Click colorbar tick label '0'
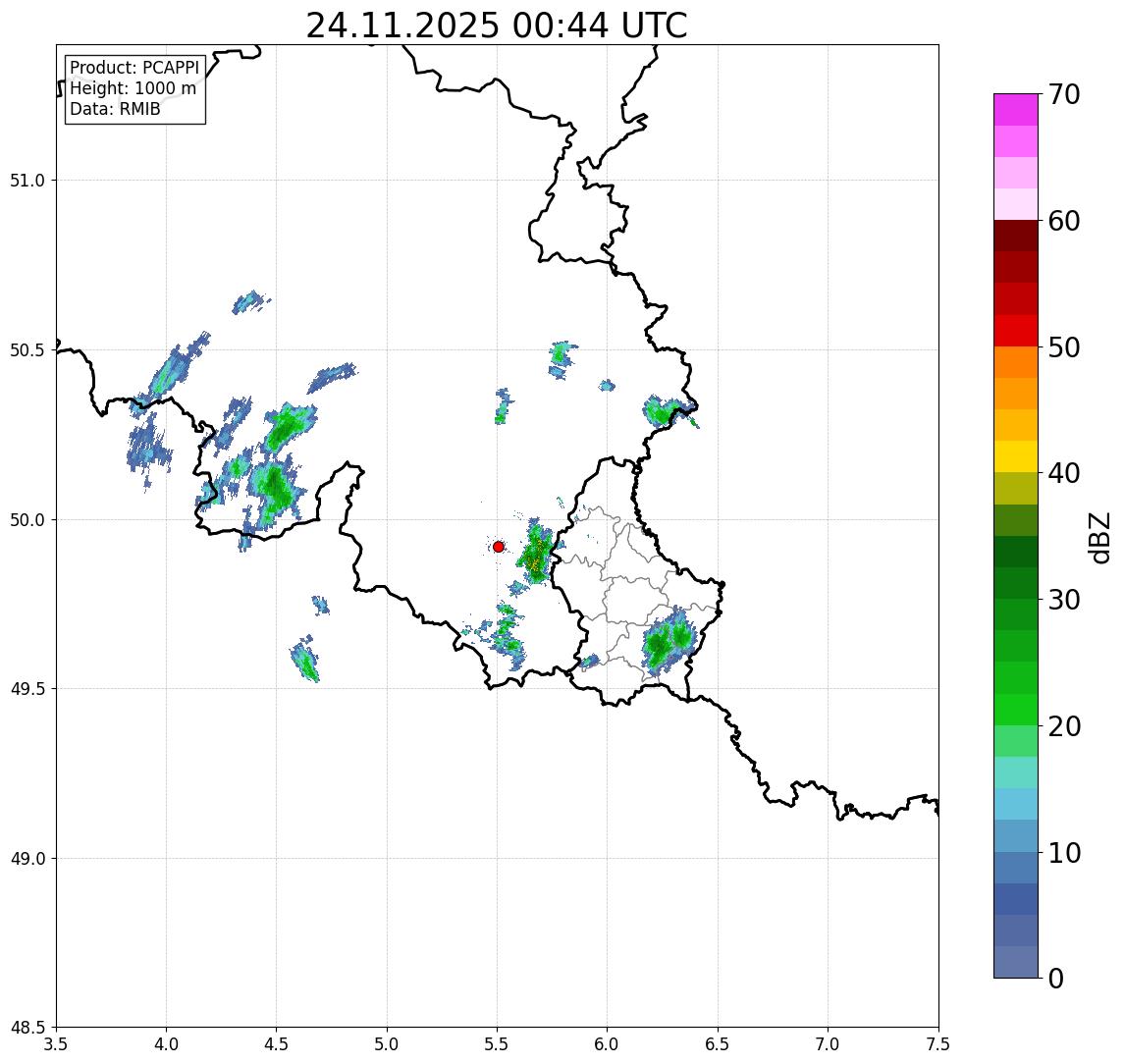 [1056, 978]
